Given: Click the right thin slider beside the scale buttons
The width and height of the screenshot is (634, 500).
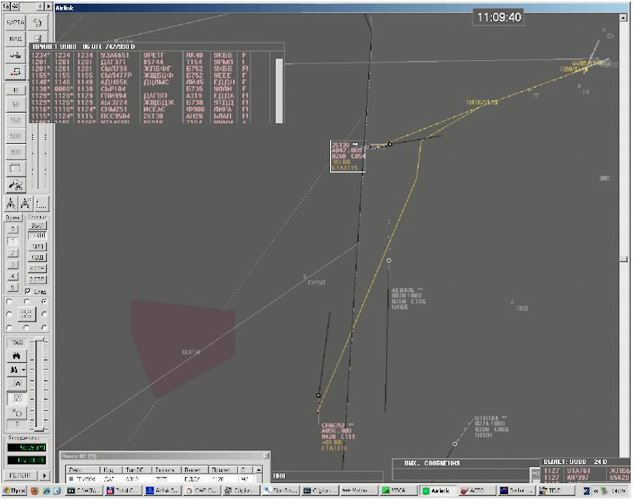Looking at the screenshot, I should 45,156.
